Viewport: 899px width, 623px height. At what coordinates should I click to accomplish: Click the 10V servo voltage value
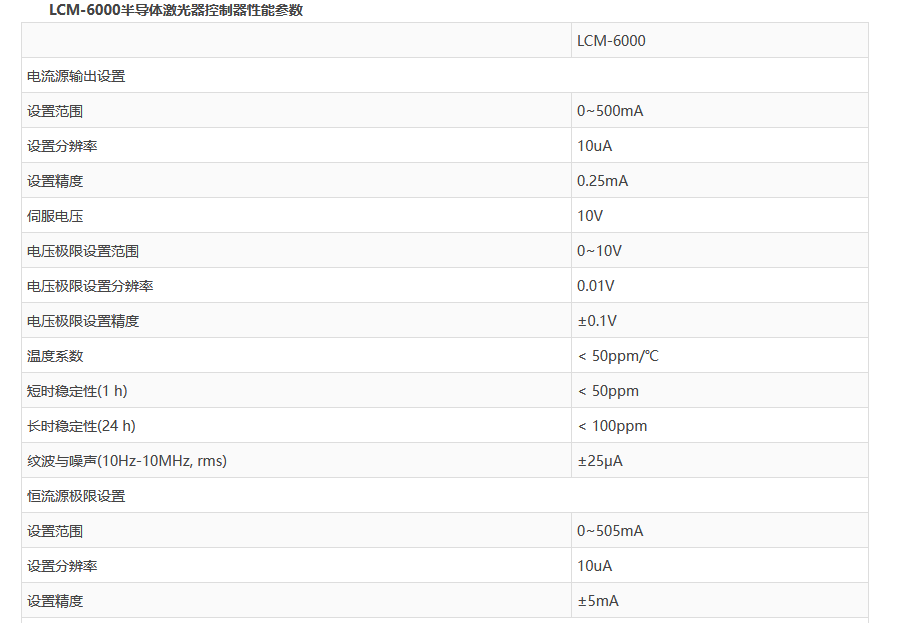pyautogui.click(x=590, y=216)
